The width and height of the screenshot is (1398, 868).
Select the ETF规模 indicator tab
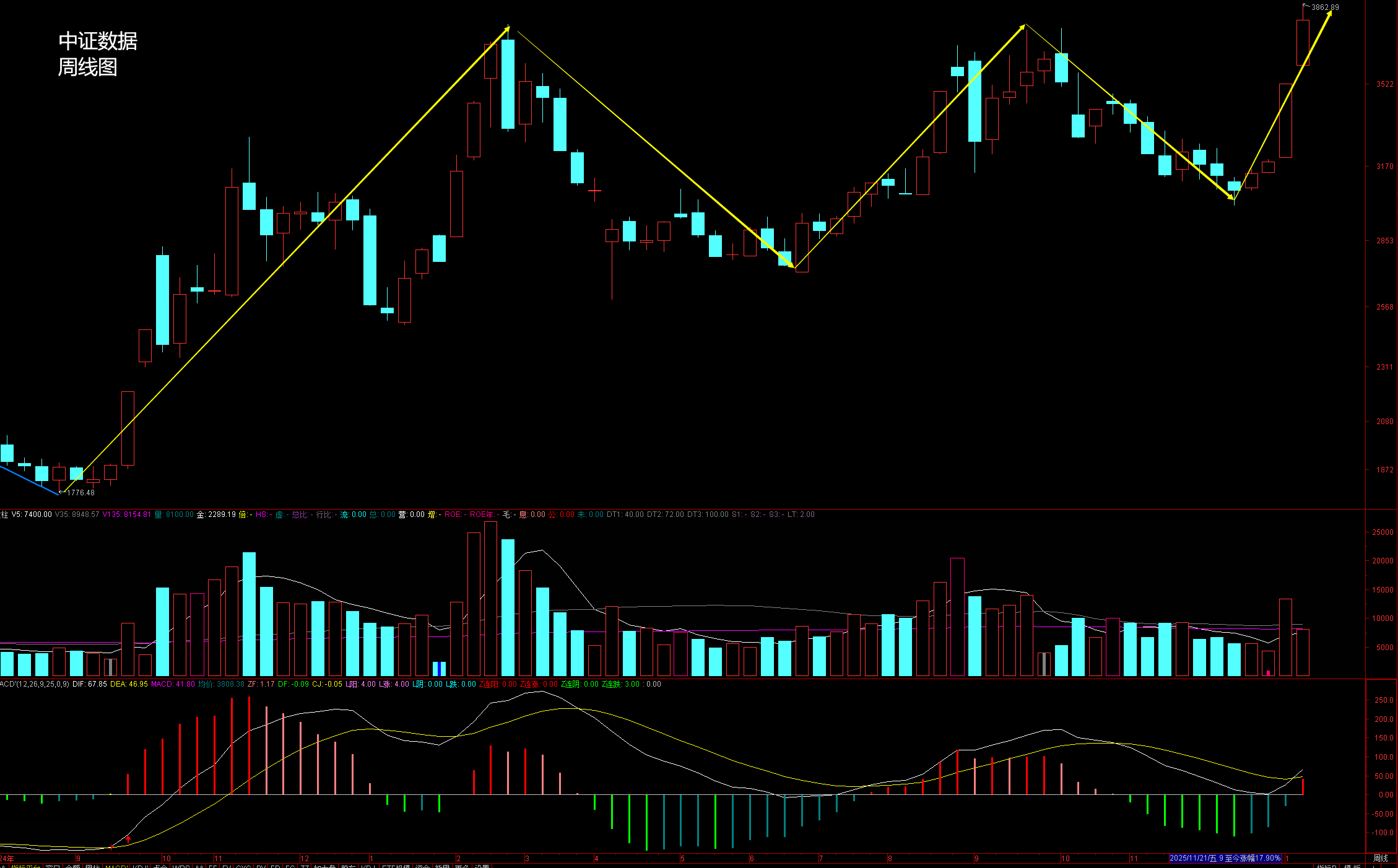click(396, 866)
